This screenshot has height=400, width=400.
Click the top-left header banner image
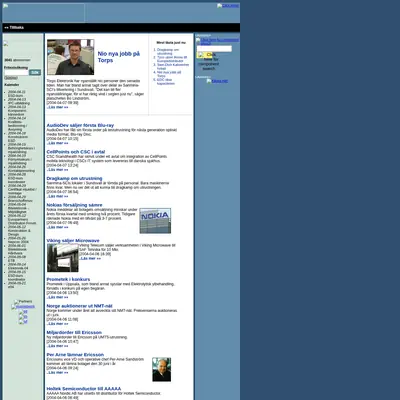(44, 13)
